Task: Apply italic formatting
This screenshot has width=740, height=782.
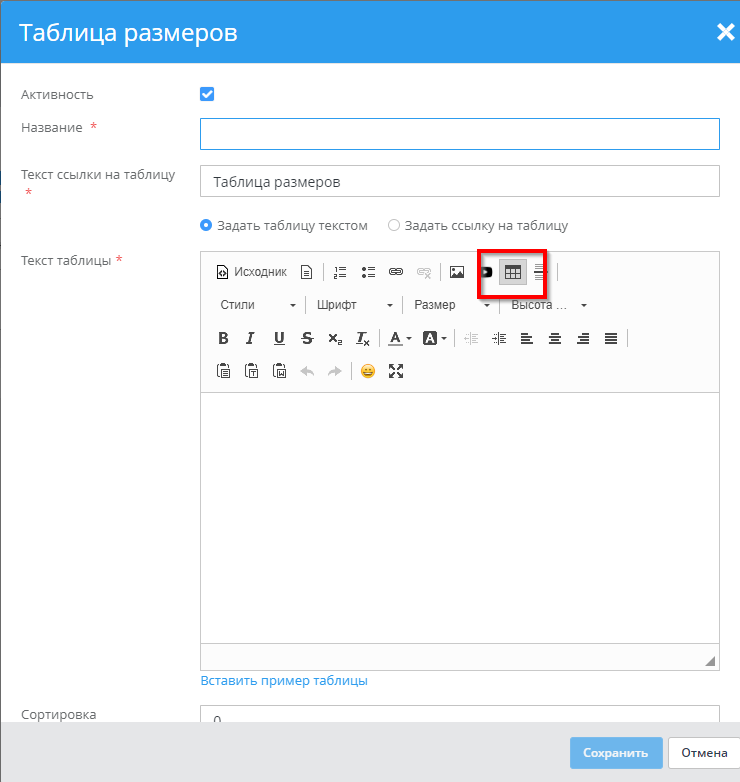Action: (251, 338)
